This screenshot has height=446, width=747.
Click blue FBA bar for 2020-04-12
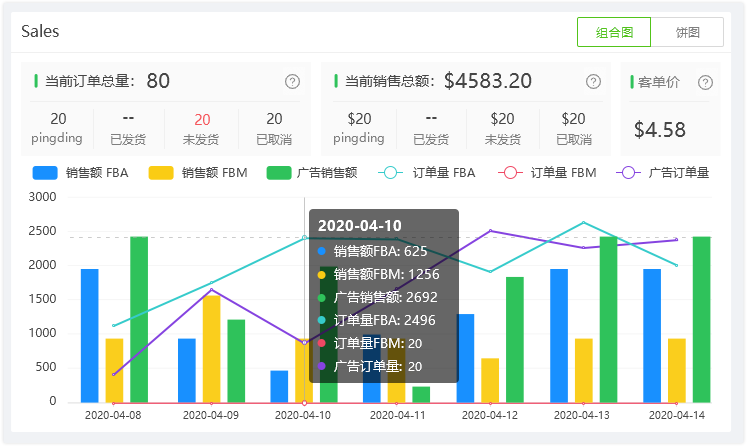465,358
